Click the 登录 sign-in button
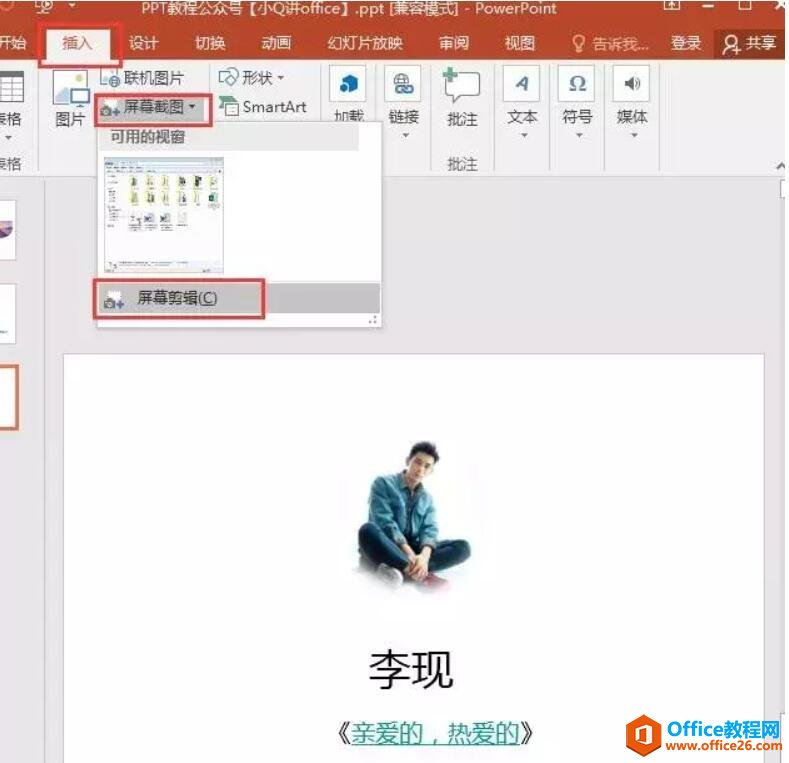Image resolution: width=789 pixels, height=763 pixels. [686, 43]
